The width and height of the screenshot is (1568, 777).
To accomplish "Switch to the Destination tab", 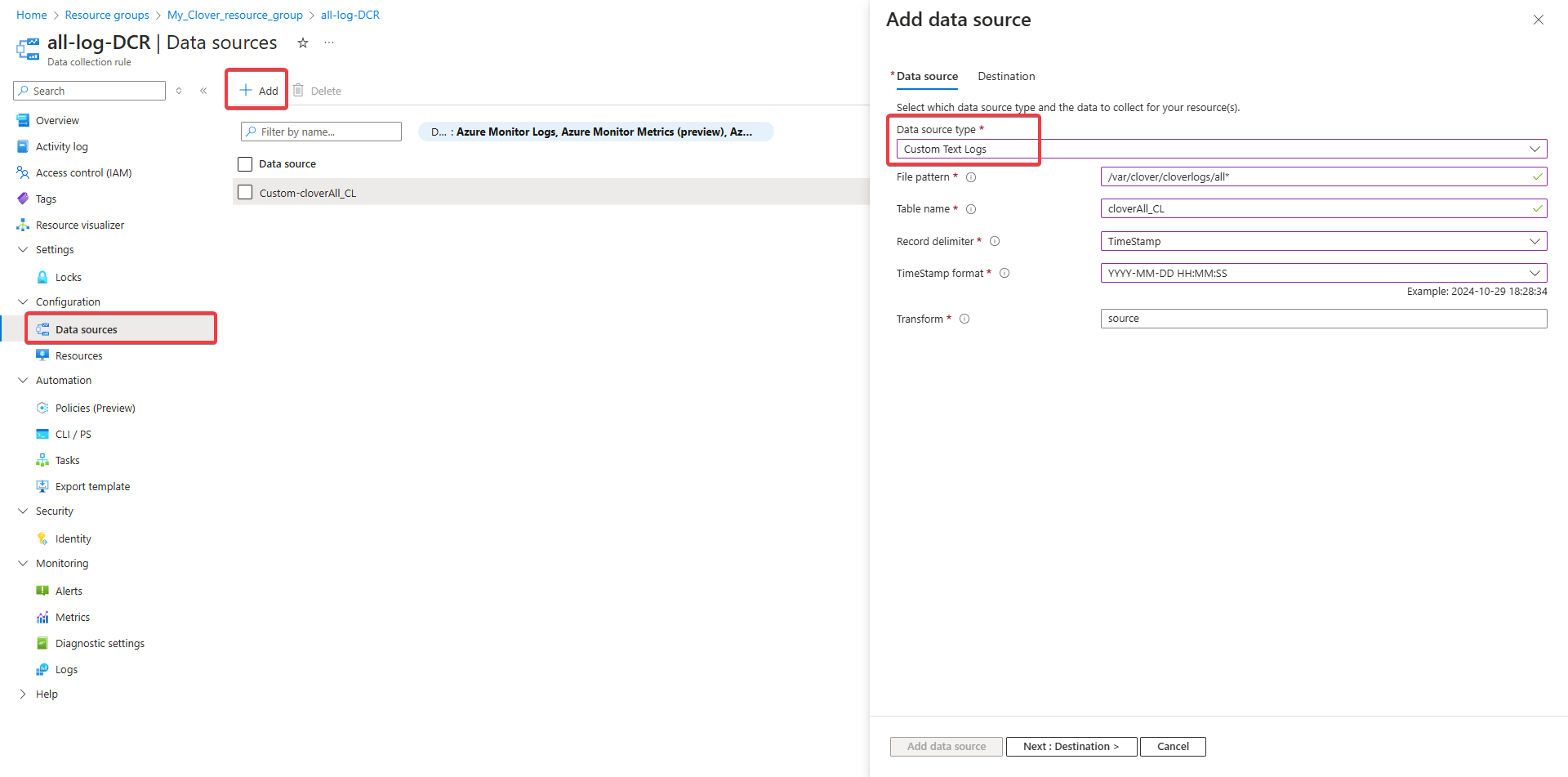I will point(1006,76).
